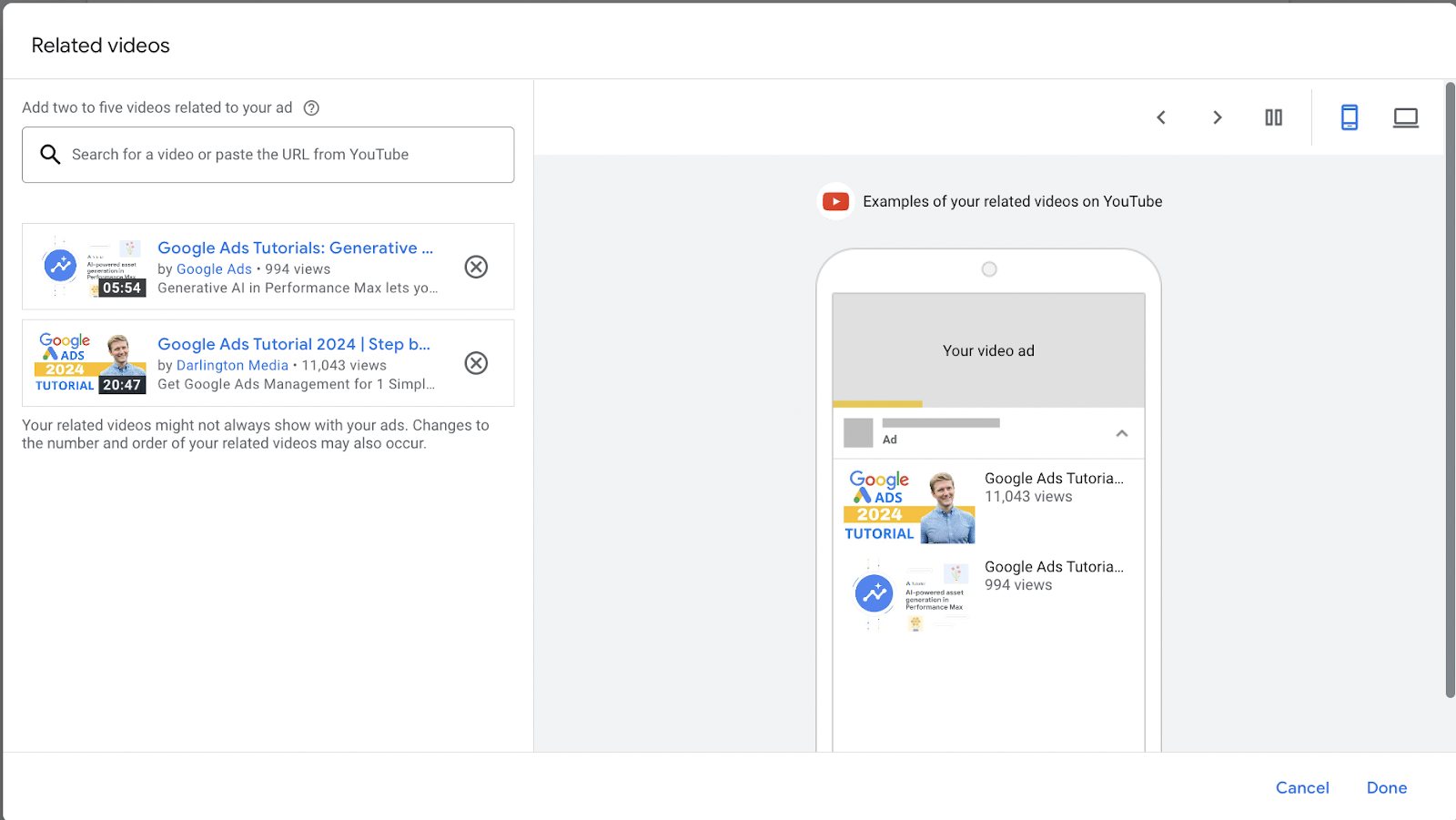Click the 'Generative AI in Performance Max' description
The width and height of the screenshot is (1456, 820).
click(298, 289)
